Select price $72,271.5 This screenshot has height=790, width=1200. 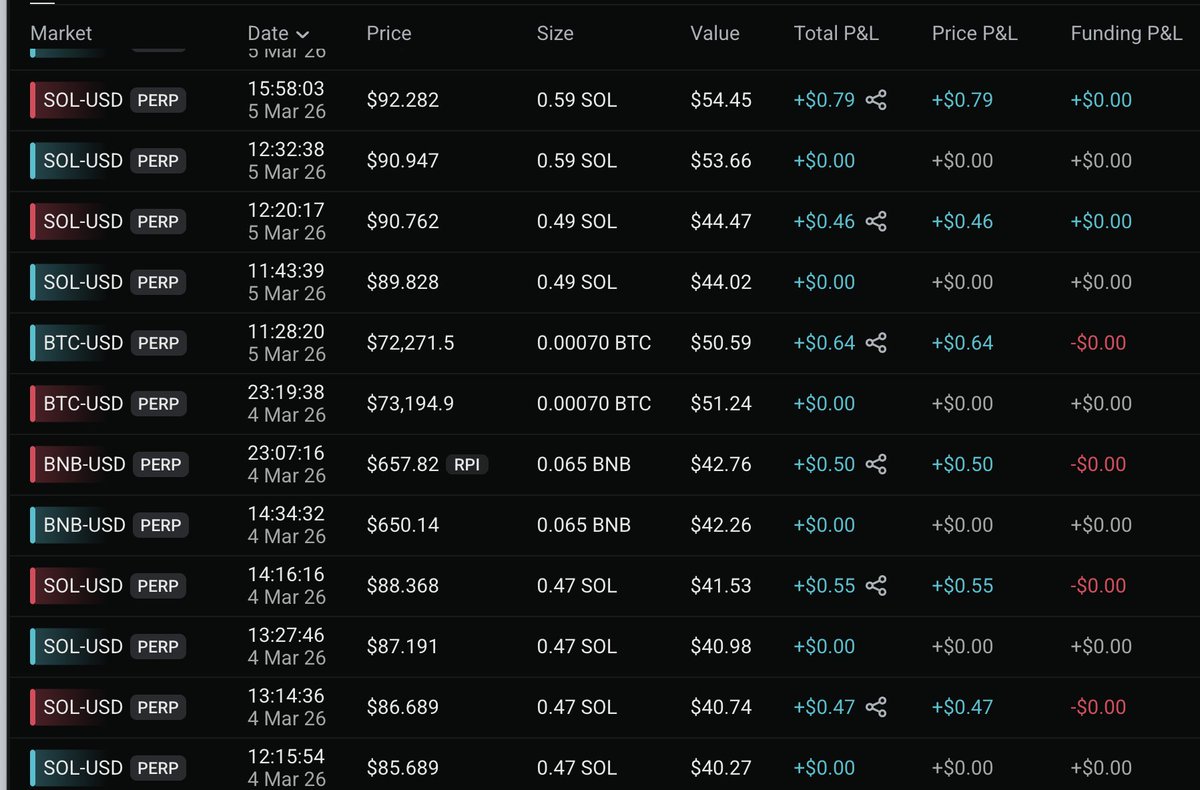[x=411, y=343]
